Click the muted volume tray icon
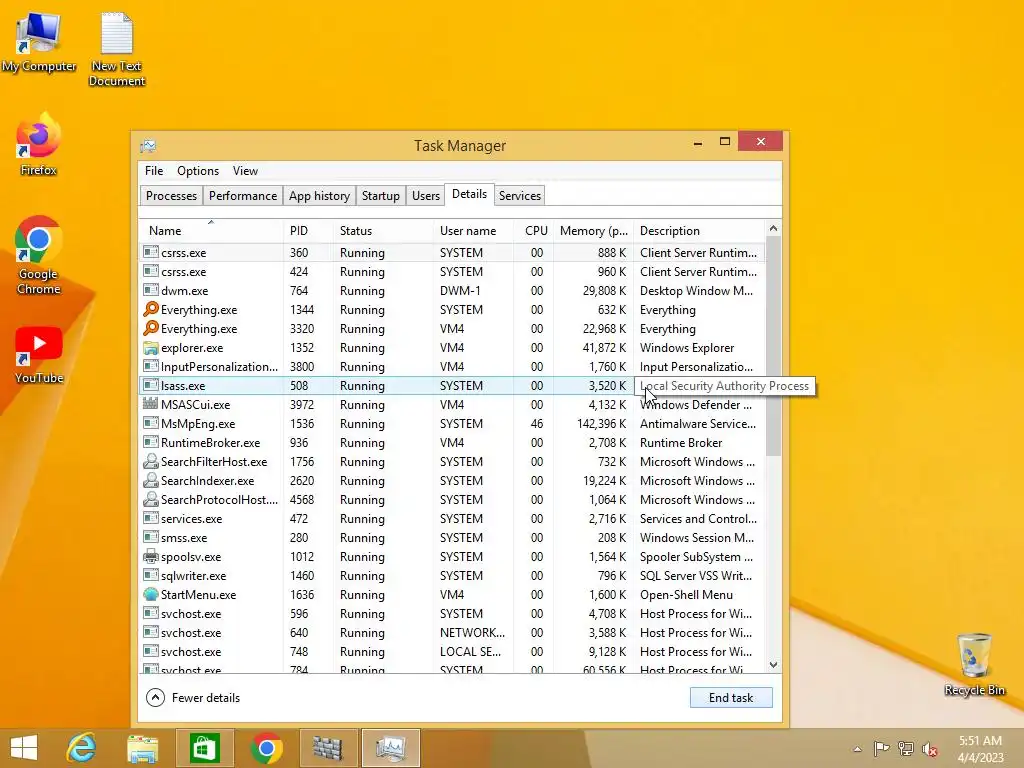 pos(929,748)
